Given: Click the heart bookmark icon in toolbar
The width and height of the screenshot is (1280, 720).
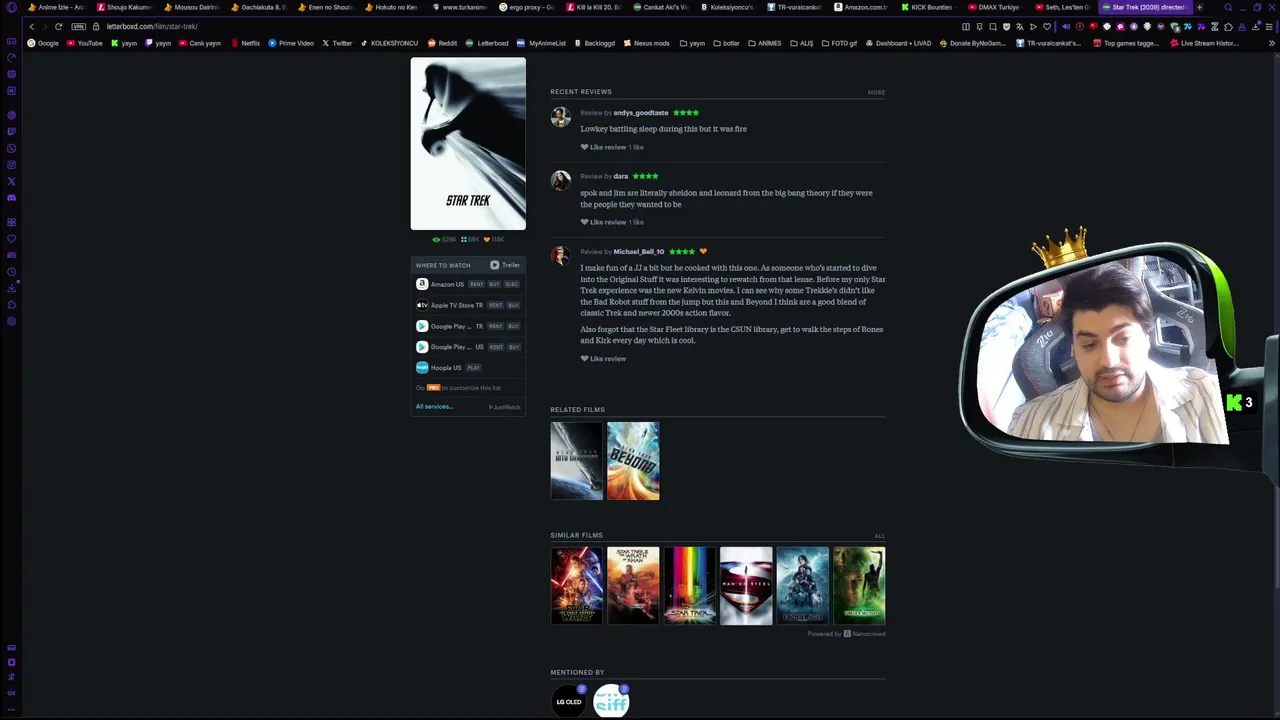Looking at the screenshot, I should [1047, 26].
